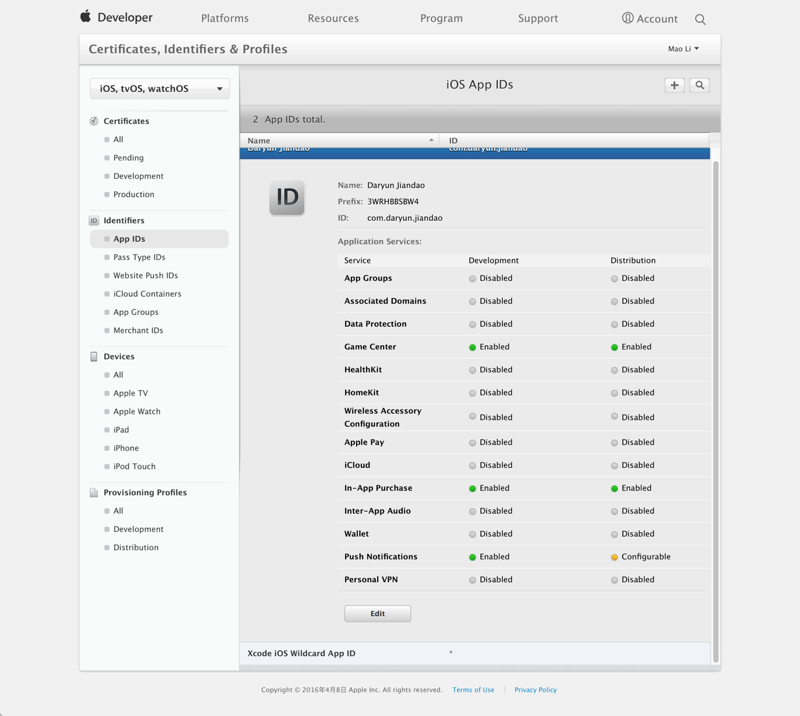Open Platforms menu
800x716 pixels.
225,18
